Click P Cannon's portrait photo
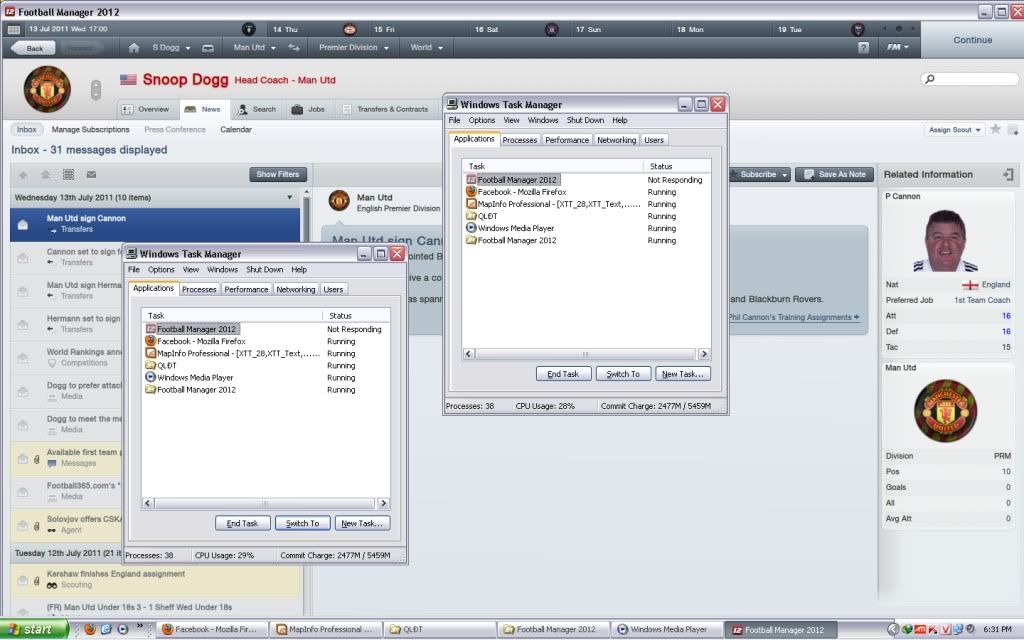This screenshot has width=1024, height=640. 946,240
